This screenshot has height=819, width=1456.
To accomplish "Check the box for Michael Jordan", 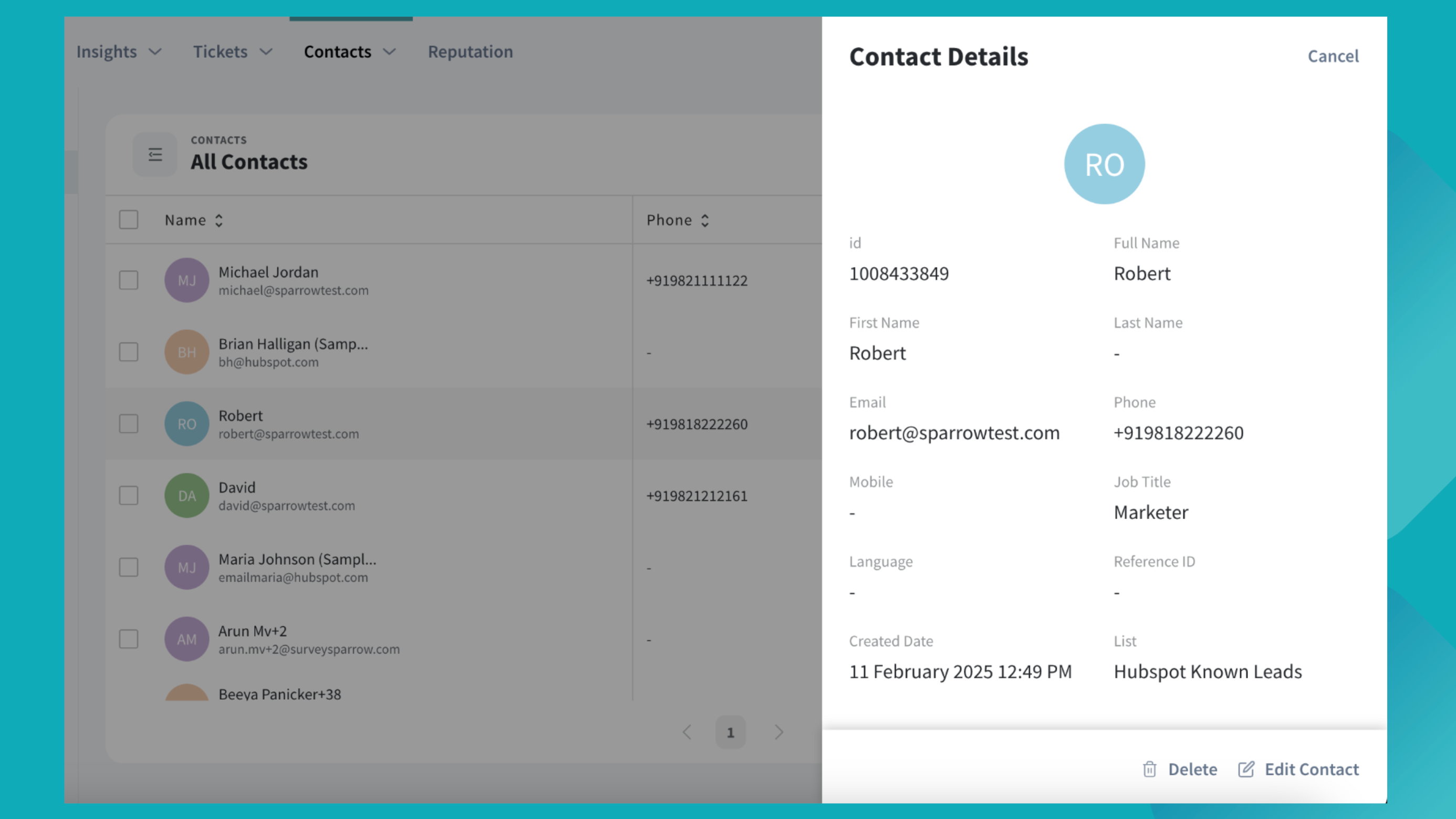I will (129, 281).
